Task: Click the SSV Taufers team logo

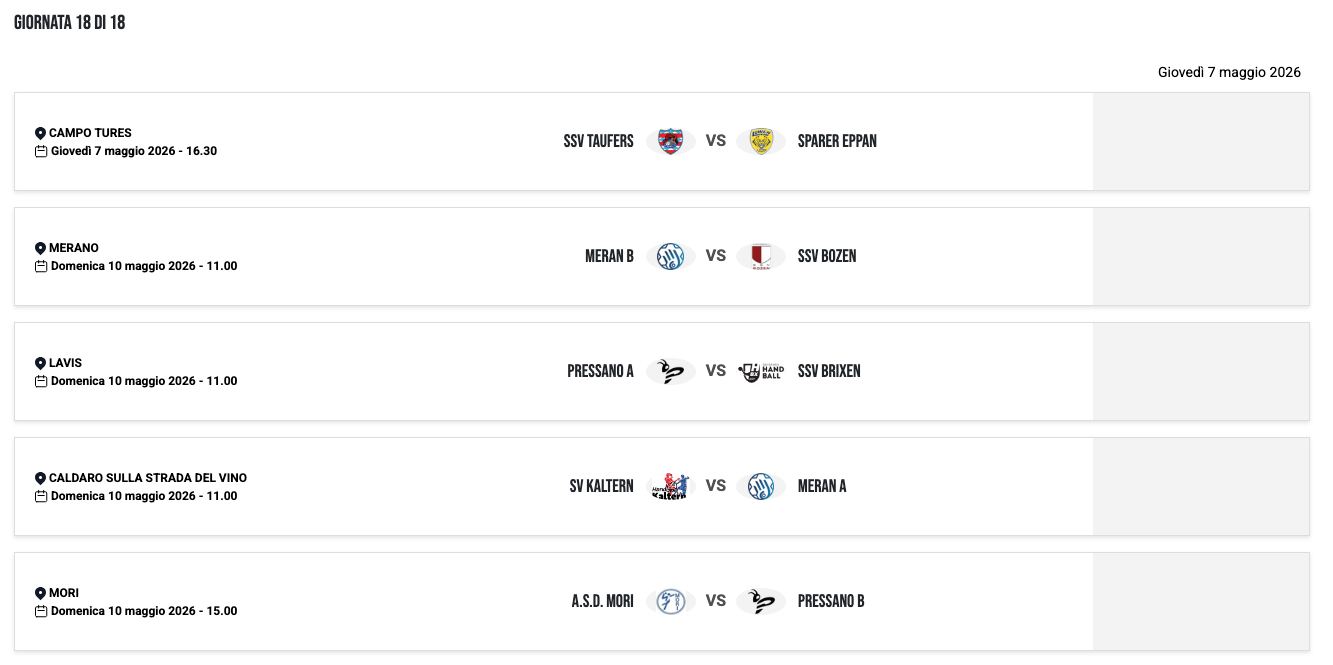Action: tap(670, 141)
